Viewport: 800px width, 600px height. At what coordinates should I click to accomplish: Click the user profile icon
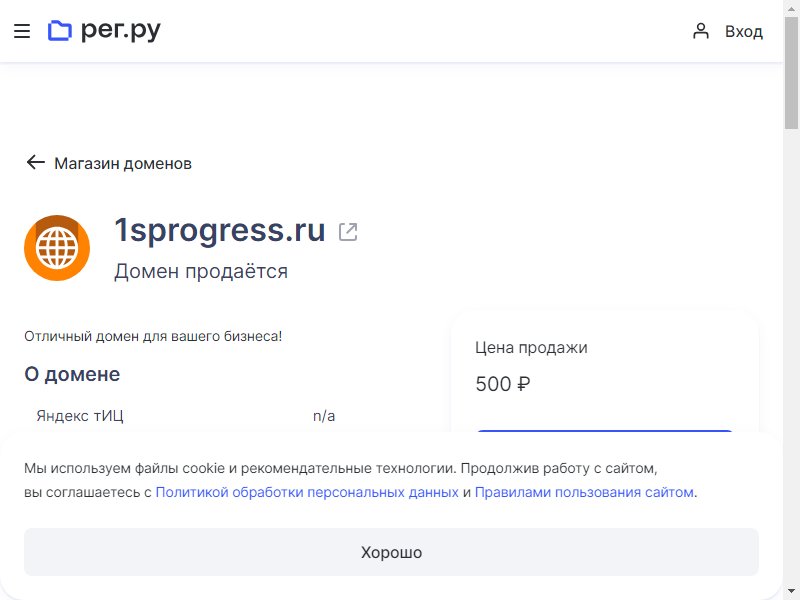[701, 31]
